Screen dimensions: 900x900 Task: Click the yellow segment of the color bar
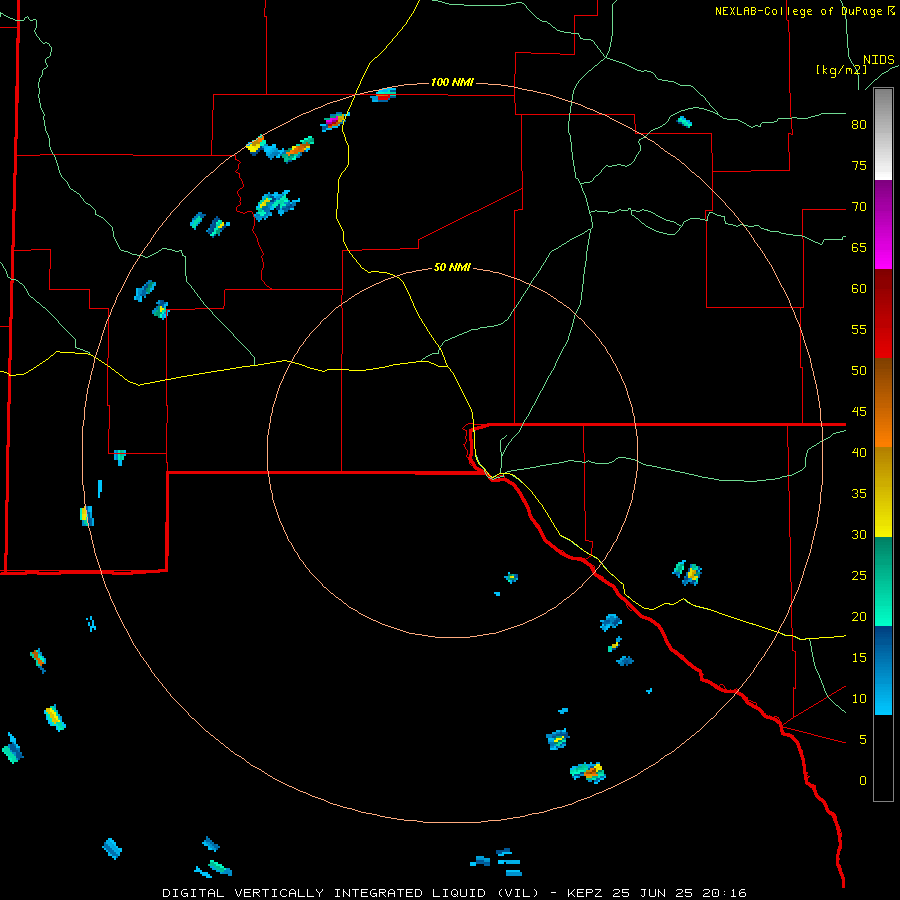[x=883, y=492]
